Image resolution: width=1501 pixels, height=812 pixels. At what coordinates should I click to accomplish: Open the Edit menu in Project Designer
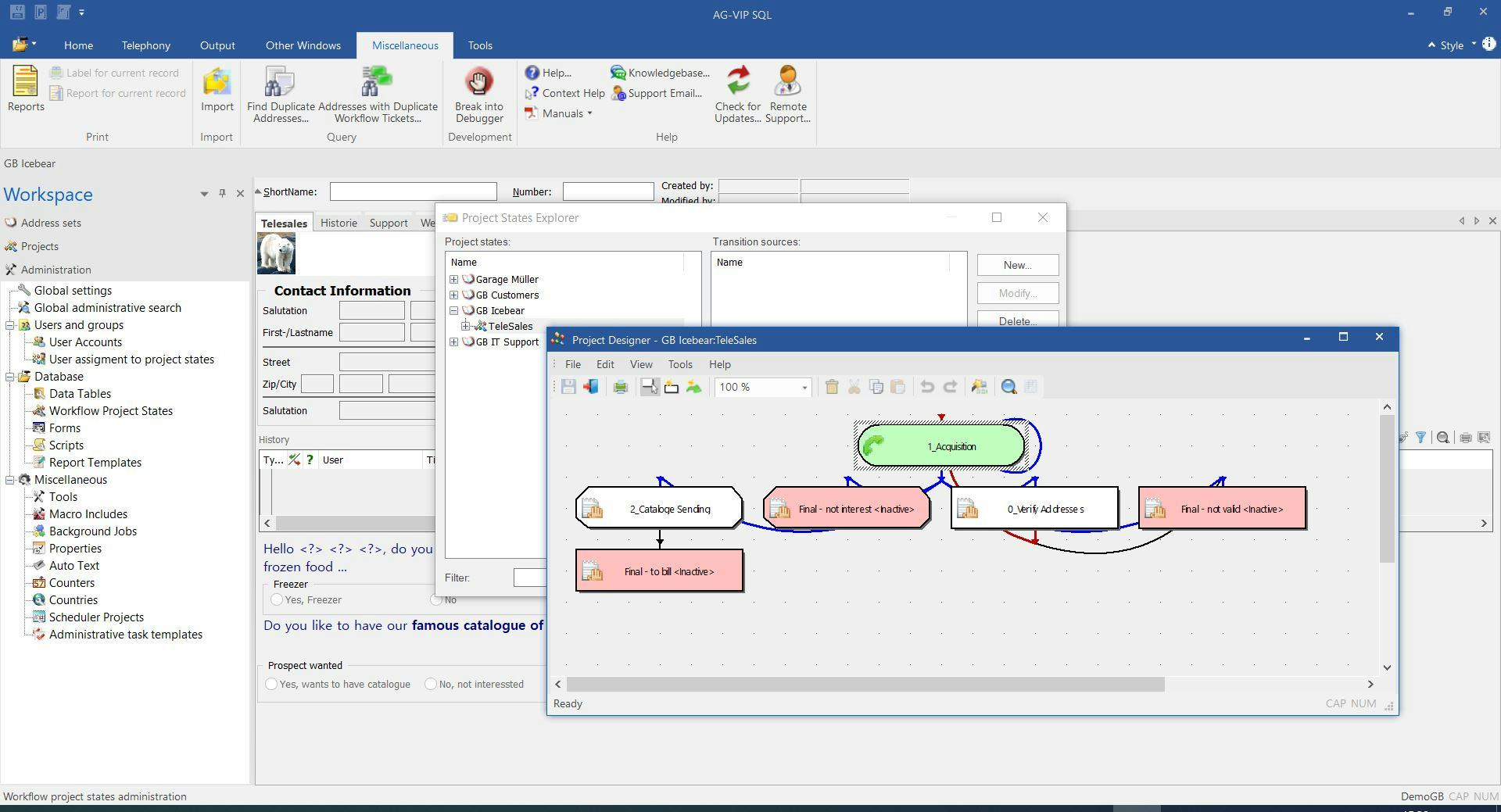(605, 364)
